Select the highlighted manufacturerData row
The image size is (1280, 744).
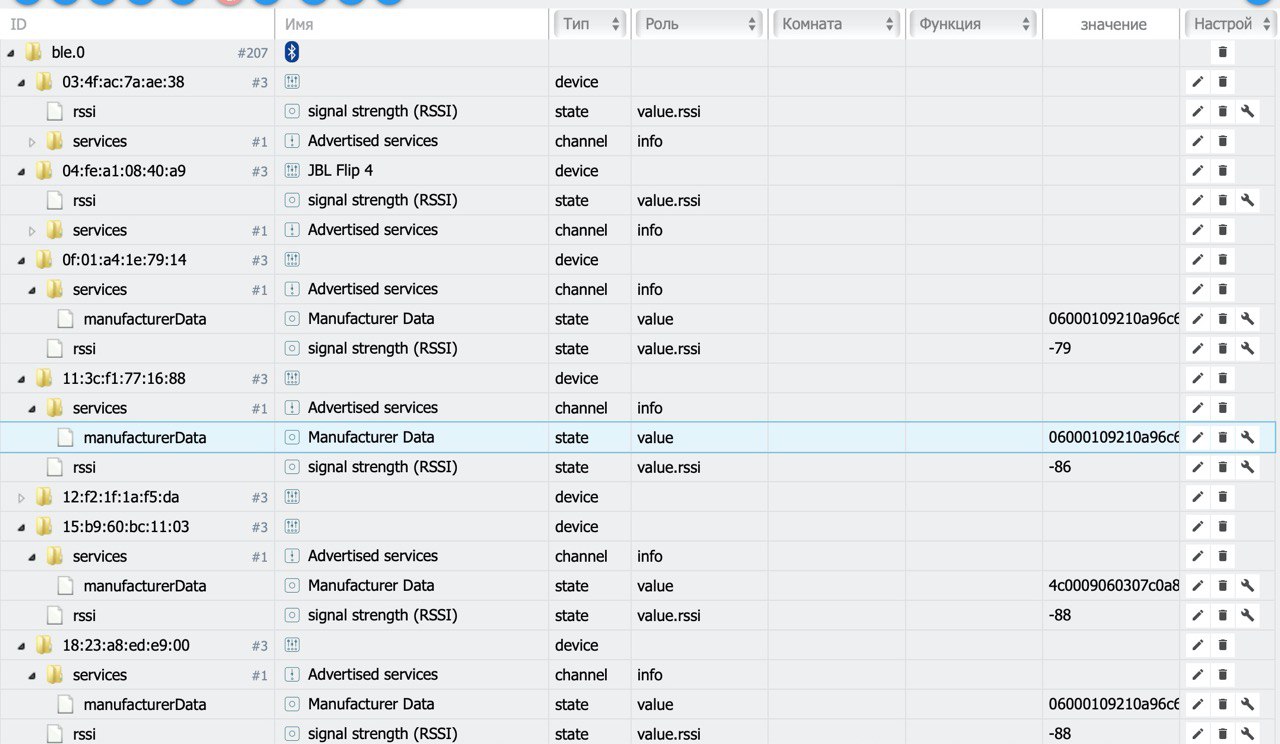[640, 437]
